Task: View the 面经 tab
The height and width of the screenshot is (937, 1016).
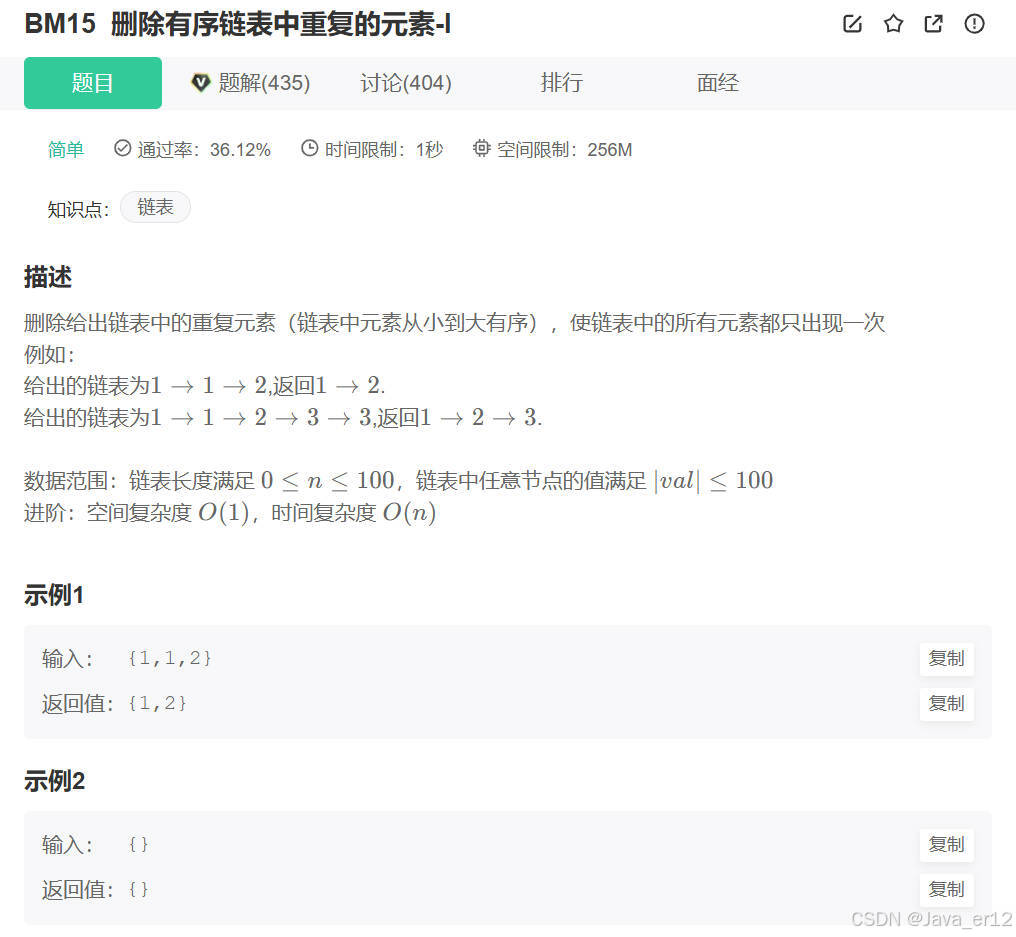Action: click(x=717, y=83)
